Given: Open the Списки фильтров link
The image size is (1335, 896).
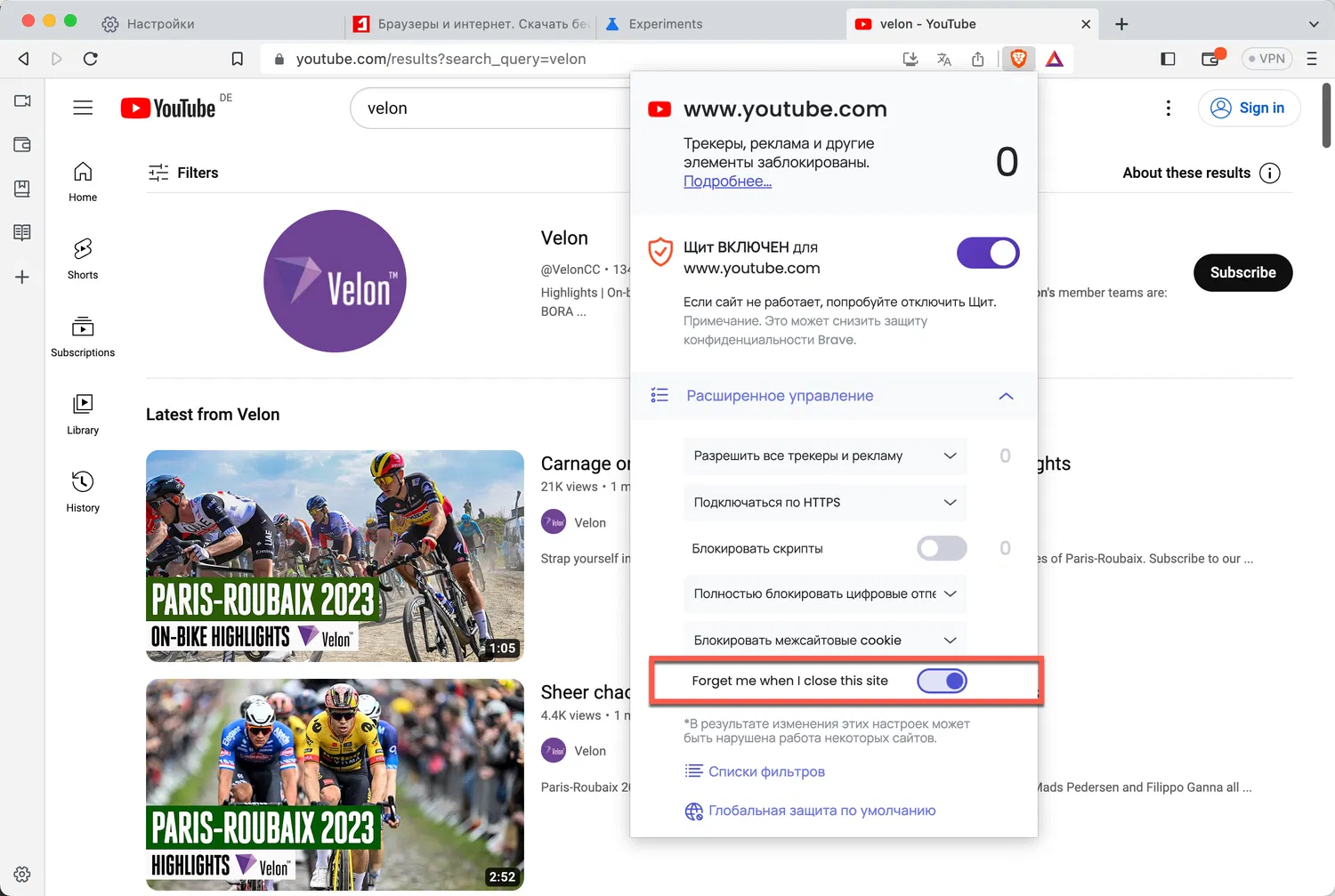Looking at the screenshot, I should point(755,771).
